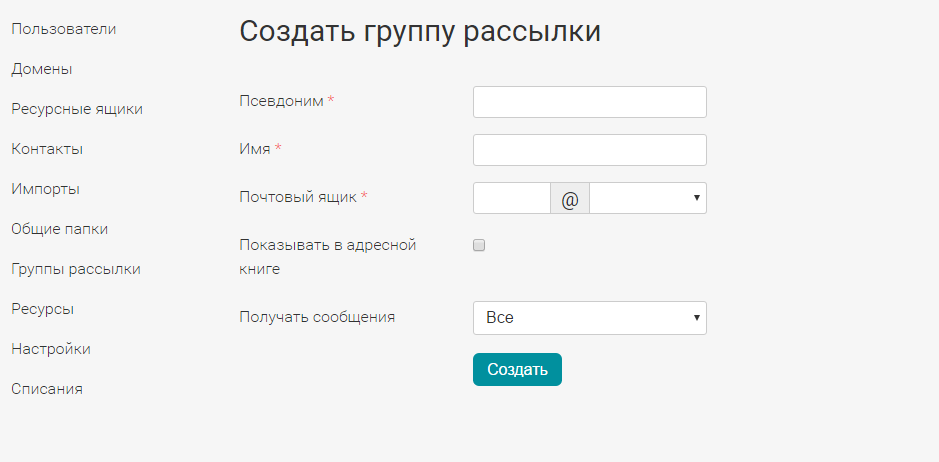Focus the Псевдоним input field
This screenshot has height=462, width=939.
(x=590, y=102)
